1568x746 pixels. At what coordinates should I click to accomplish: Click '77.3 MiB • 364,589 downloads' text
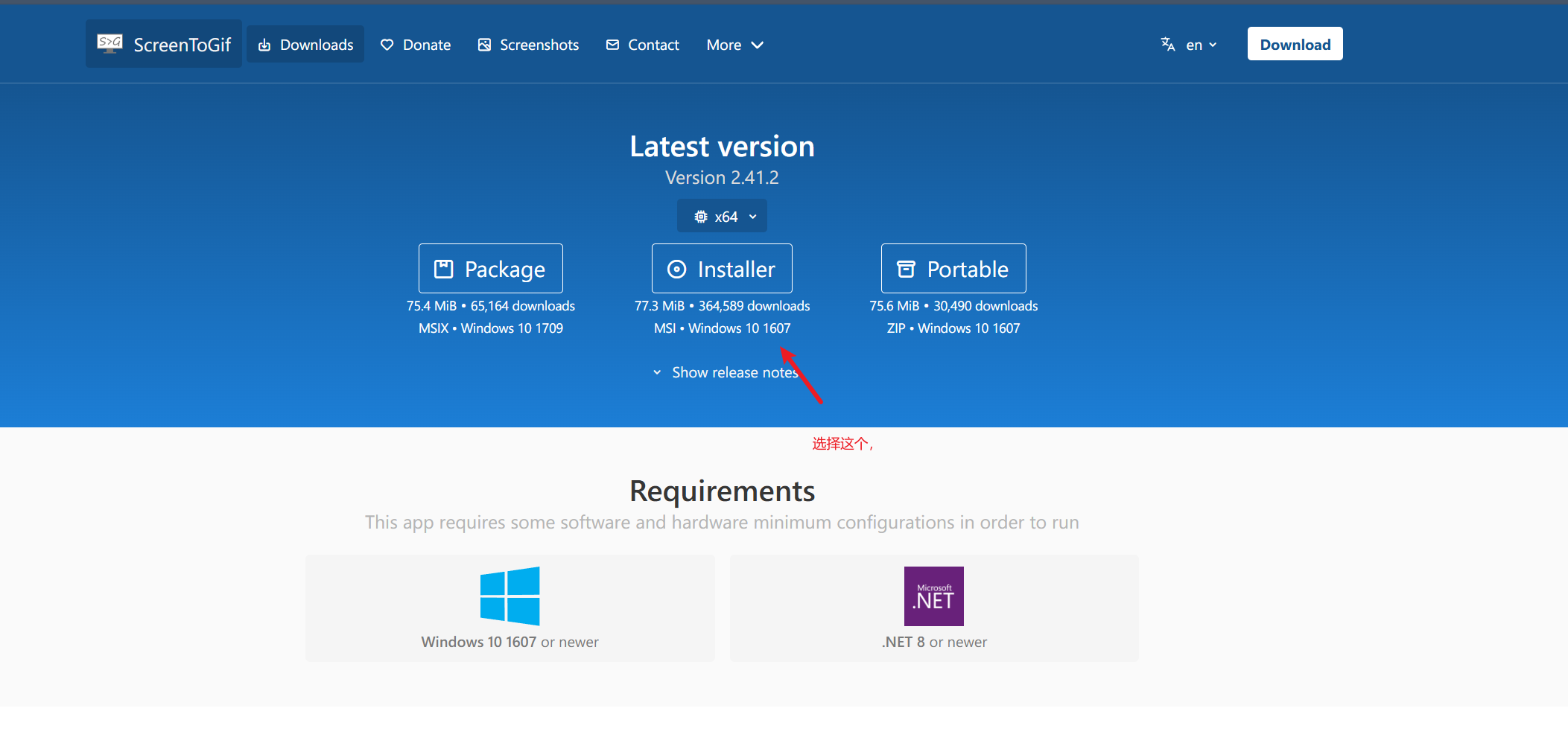point(722,306)
